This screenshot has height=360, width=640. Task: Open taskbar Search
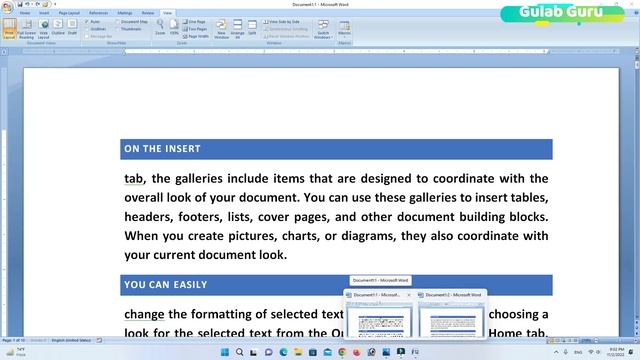[239, 352]
